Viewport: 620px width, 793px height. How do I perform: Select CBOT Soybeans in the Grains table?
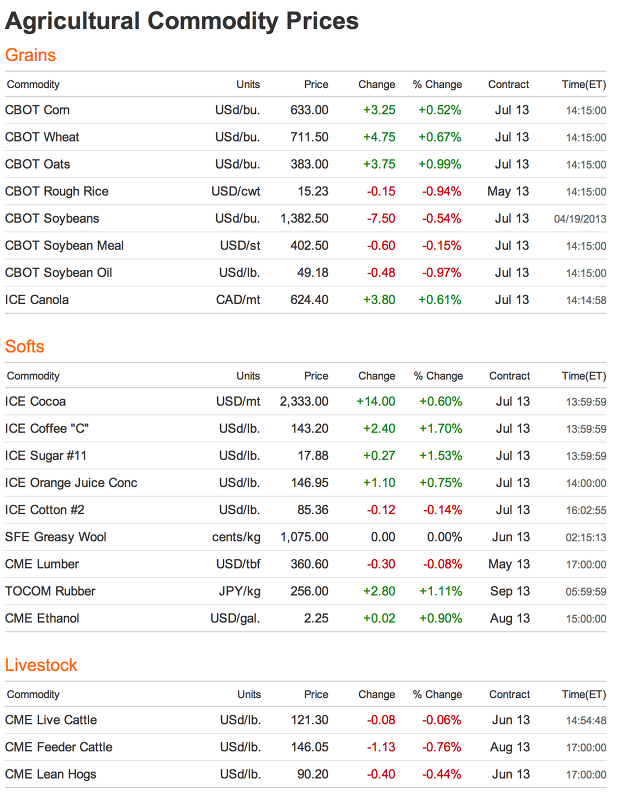(52, 218)
